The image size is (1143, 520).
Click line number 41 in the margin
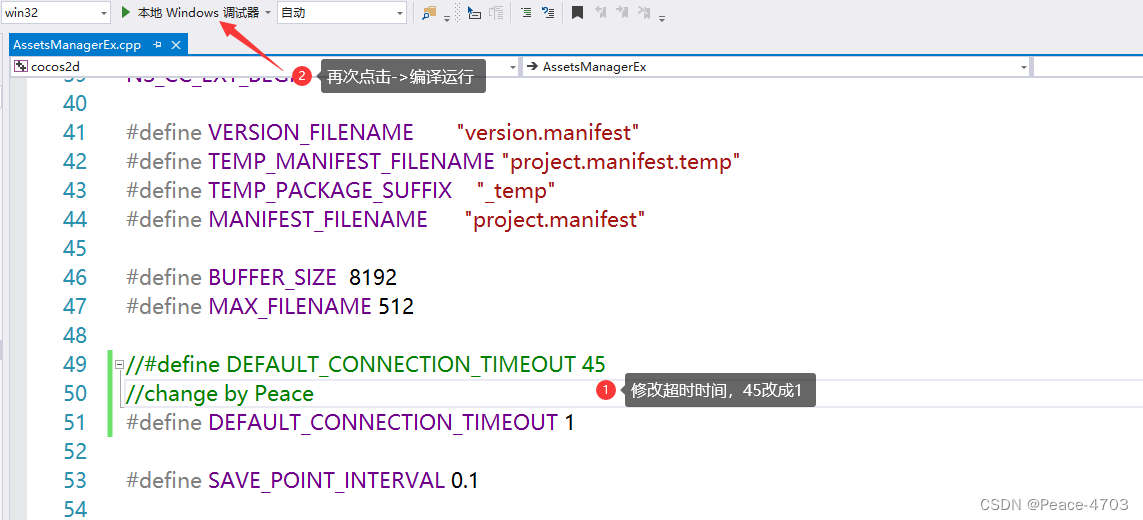(73, 133)
